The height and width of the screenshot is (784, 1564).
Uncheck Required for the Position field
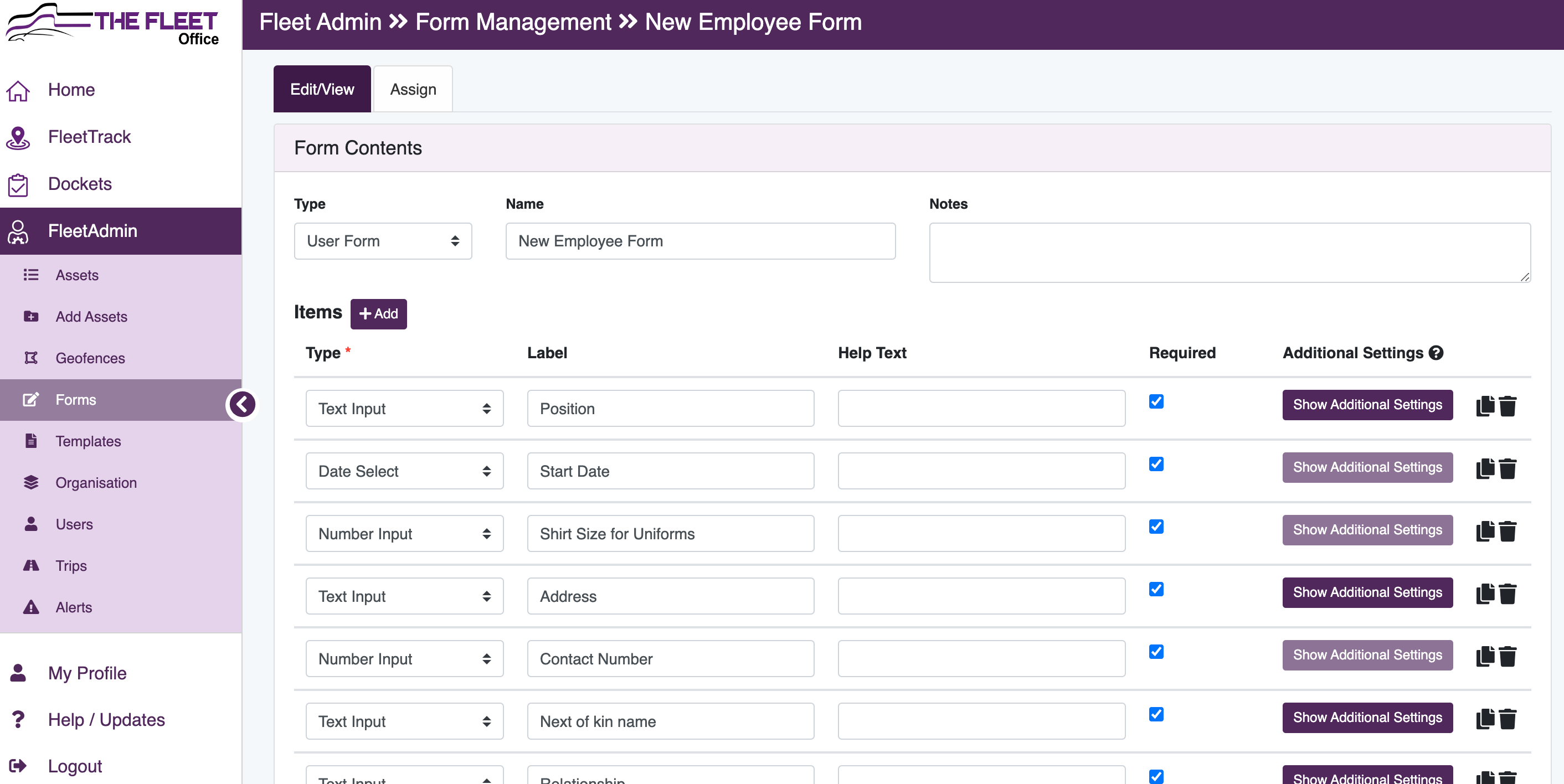coord(1156,401)
